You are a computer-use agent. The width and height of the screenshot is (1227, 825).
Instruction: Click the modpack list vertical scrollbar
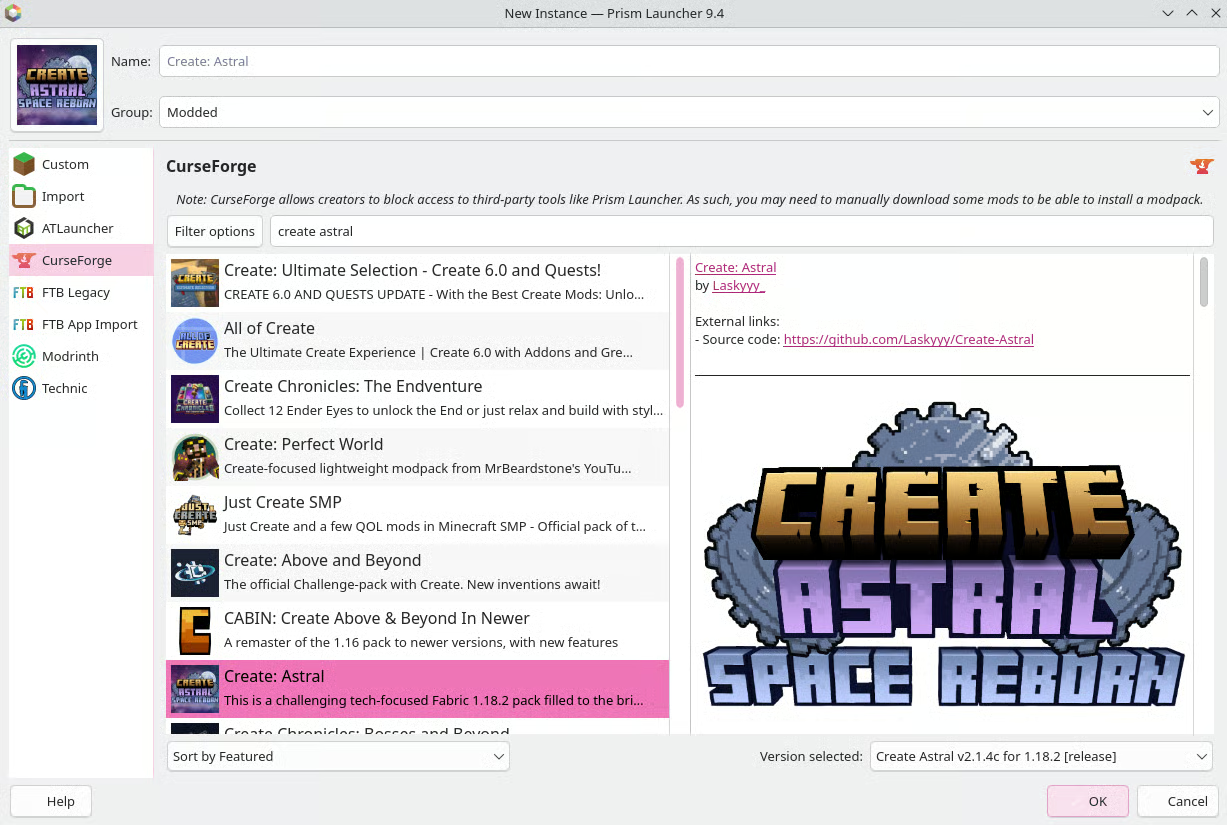tap(680, 332)
